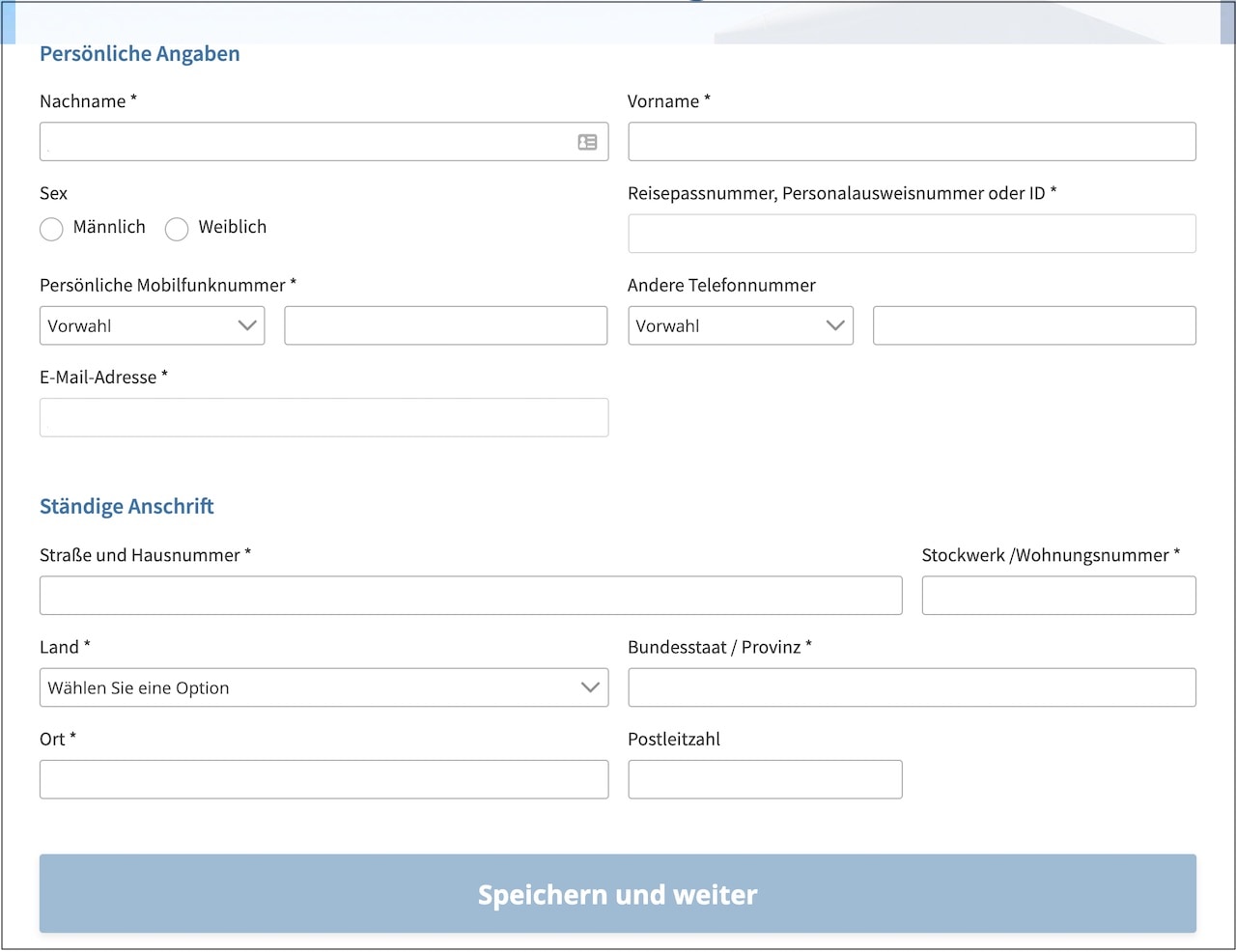Click the Reisepassnummer or ID input field
The height and width of the screenshot is (952, 1236).
912,234
